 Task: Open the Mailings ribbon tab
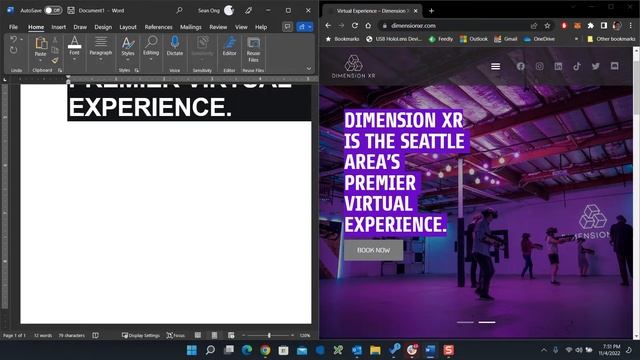click(191, 27)
